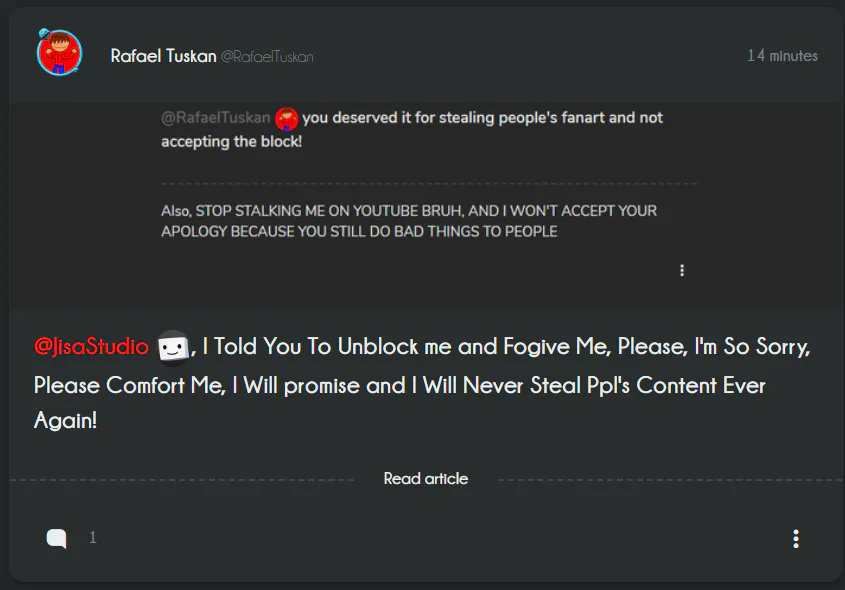The height and width of the screenshot is (590, 845).
Task: Click the "14 minutes" post timestamp
Action: pyautogui.click(x=782, y=56)
